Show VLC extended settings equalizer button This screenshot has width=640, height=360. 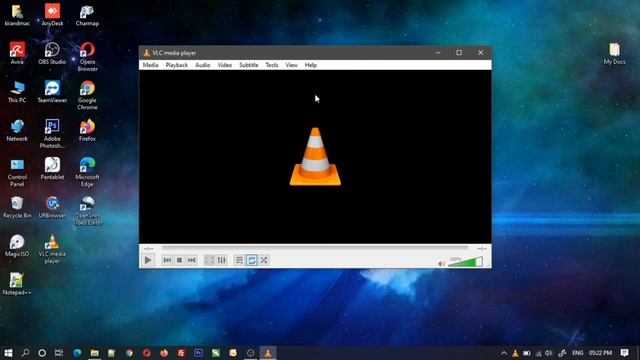pyautogui.click(x=222, y=260)
